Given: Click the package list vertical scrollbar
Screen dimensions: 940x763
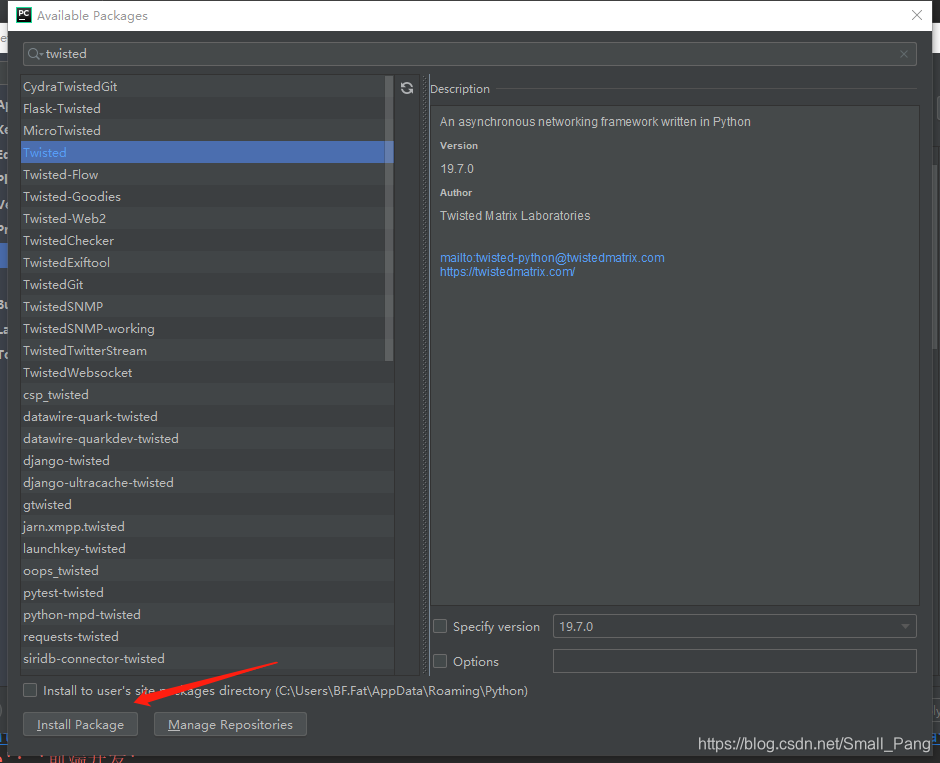Looking at the screenshot, I should [x=388, y=219].
